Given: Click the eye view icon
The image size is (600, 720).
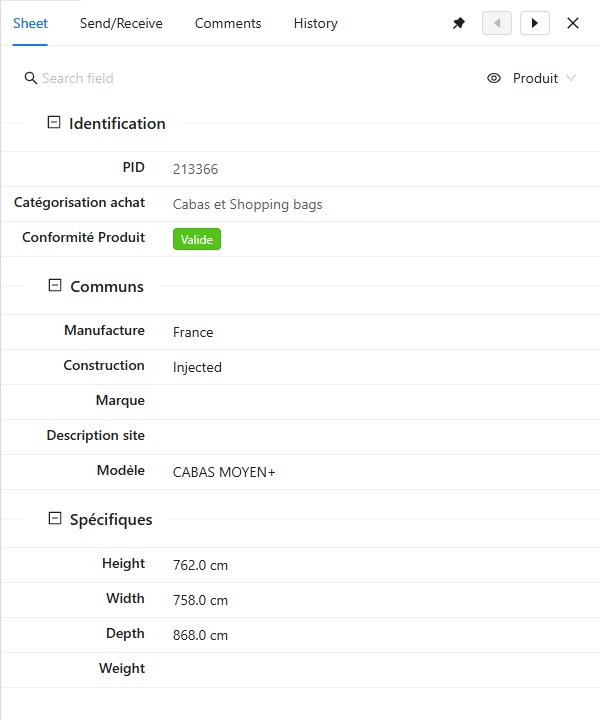Looking at the screenshot, I should (x=494, y=78).
